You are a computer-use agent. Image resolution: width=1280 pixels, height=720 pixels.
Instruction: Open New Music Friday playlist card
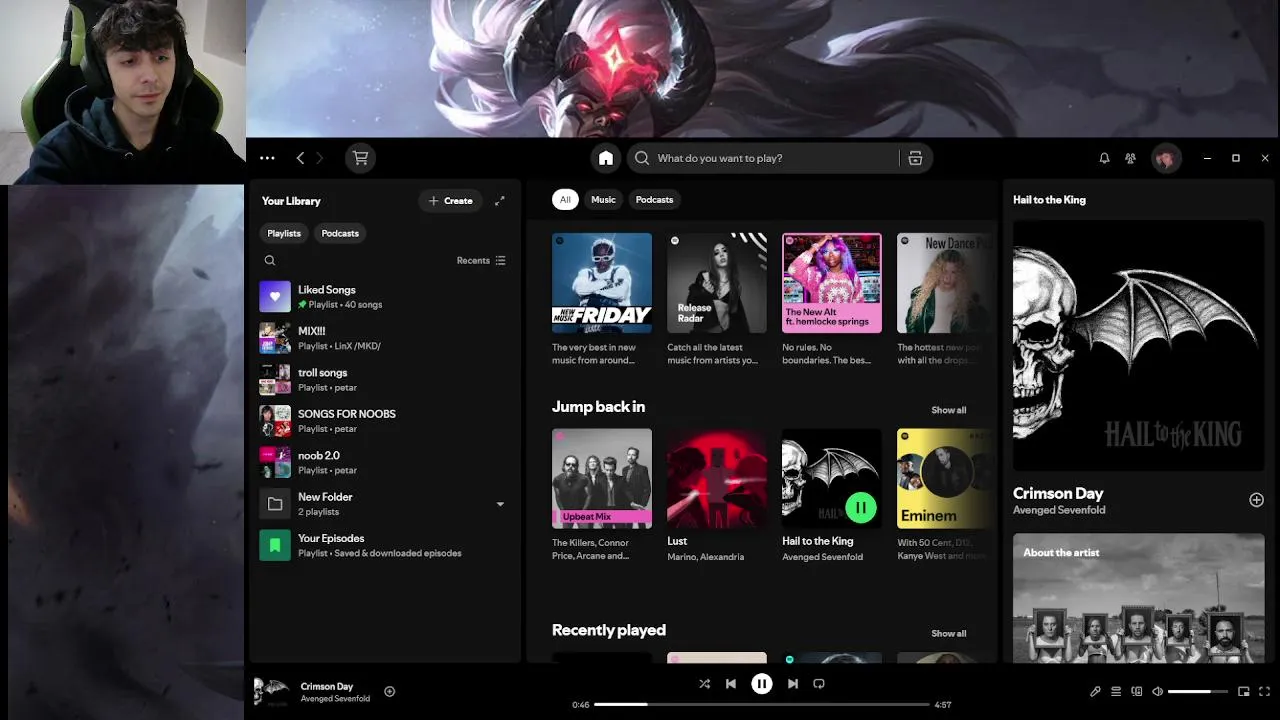click(x=602, y=299)
